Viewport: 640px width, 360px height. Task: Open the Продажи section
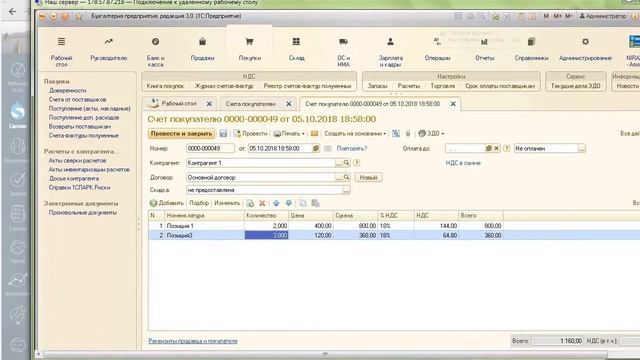click(202, 49)
